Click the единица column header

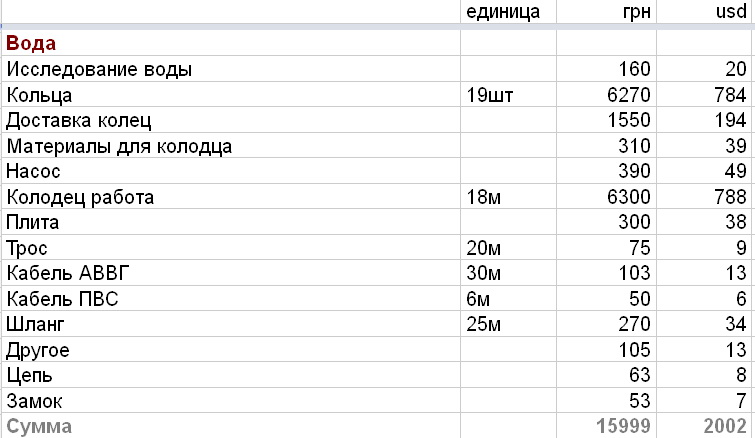point(508,12)
